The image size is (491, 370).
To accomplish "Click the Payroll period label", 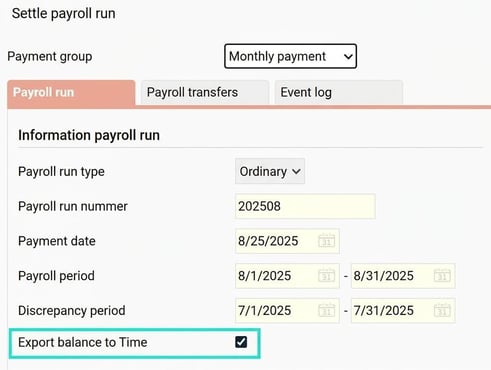I will coord(56,276).
